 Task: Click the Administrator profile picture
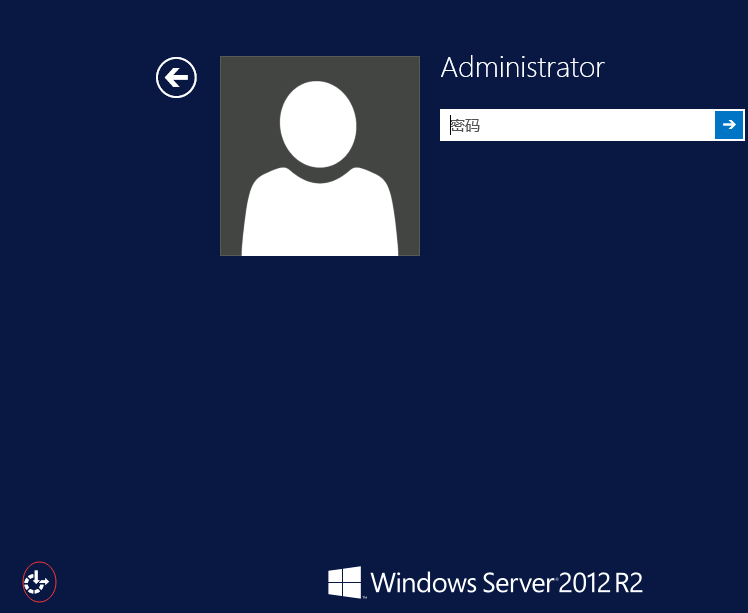(319, 156)
